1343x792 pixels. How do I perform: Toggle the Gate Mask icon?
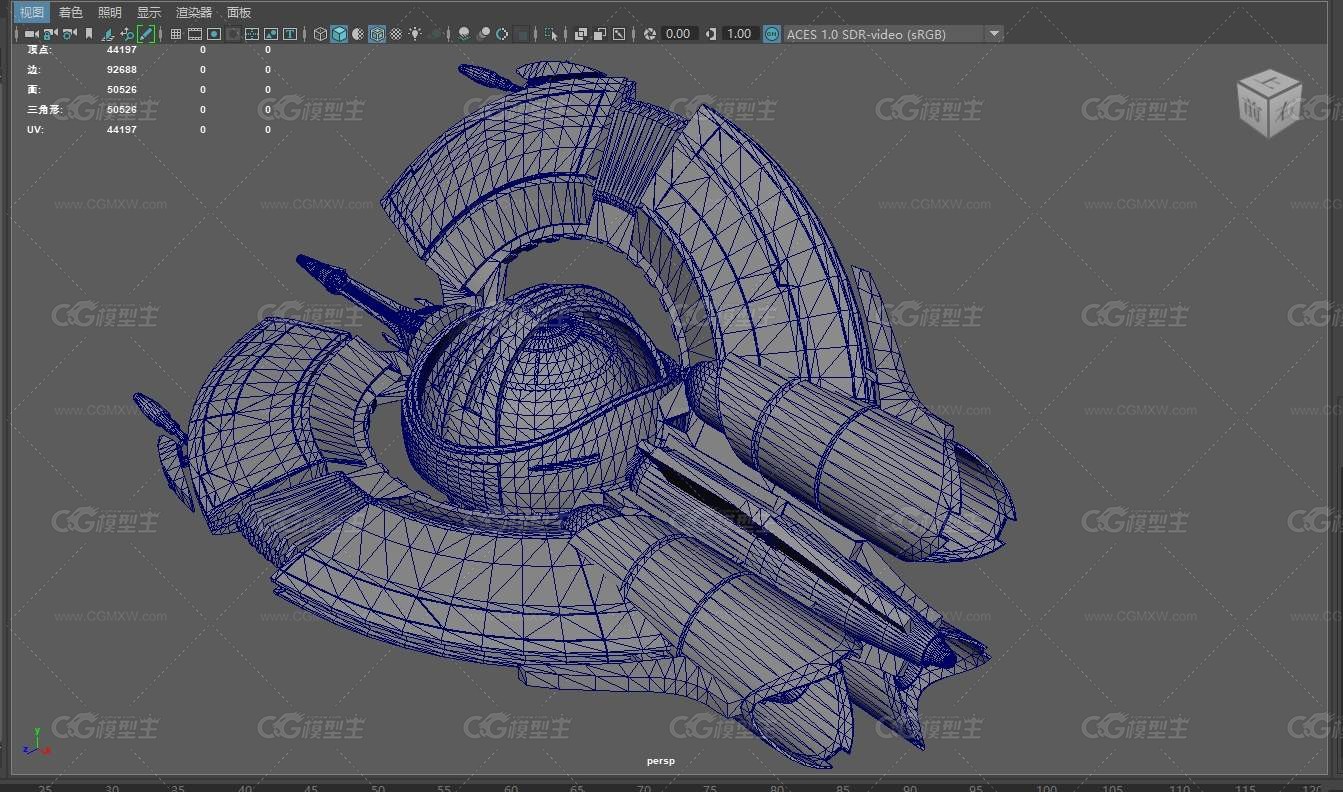233,34
